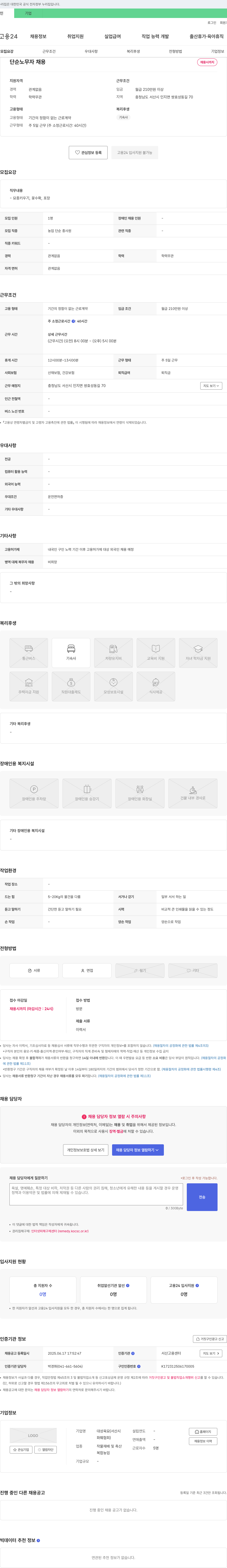The image size is (227, 1568).
Task: Switch to 복리후생 section tab
Action: click(x=133, y=52)
